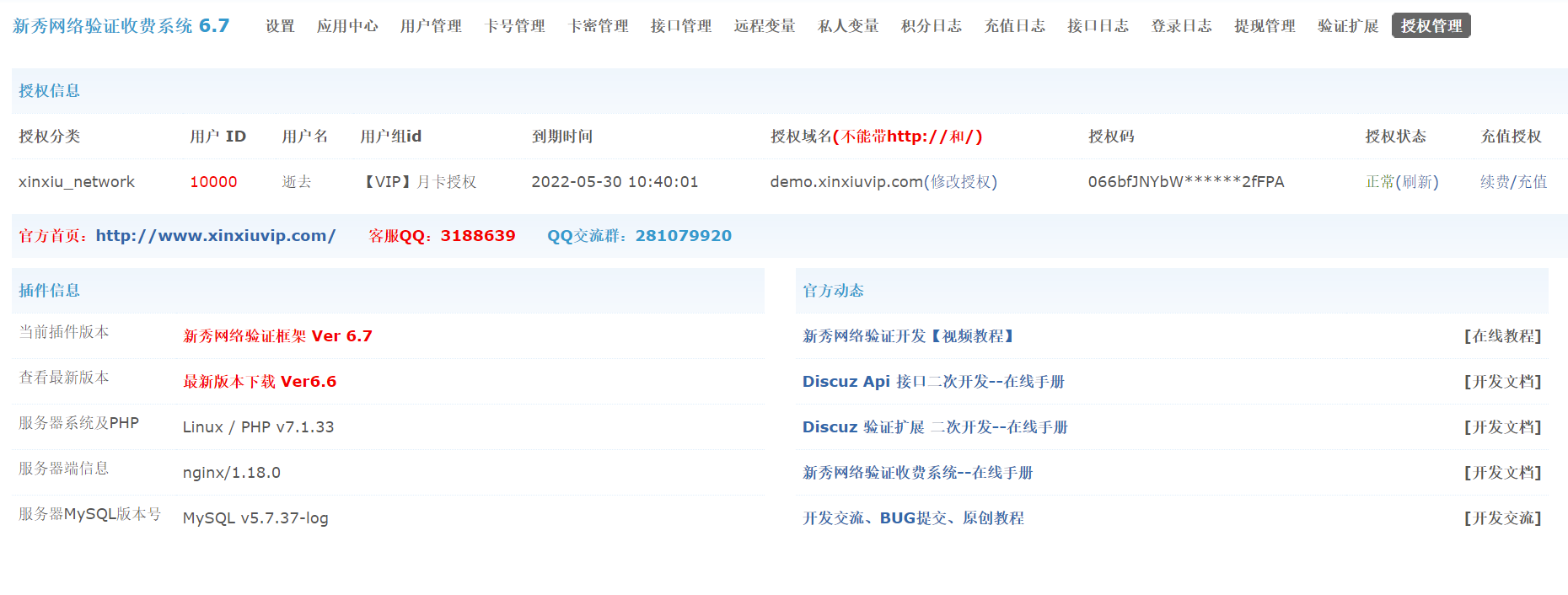Click the [在线教程] tag
Screen dimensions: 1568x595
click(1503, 336)
